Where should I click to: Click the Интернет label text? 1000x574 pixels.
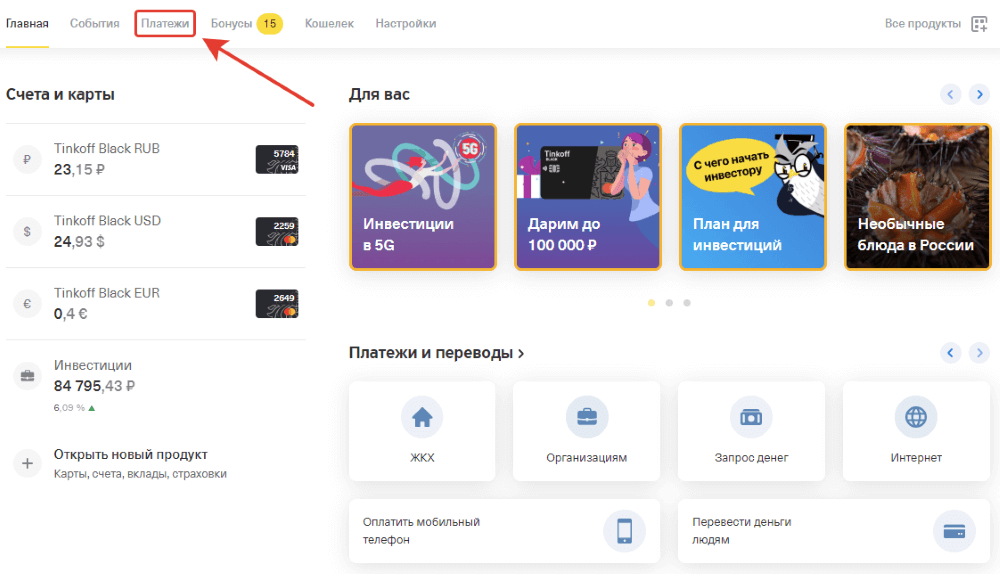916,457
